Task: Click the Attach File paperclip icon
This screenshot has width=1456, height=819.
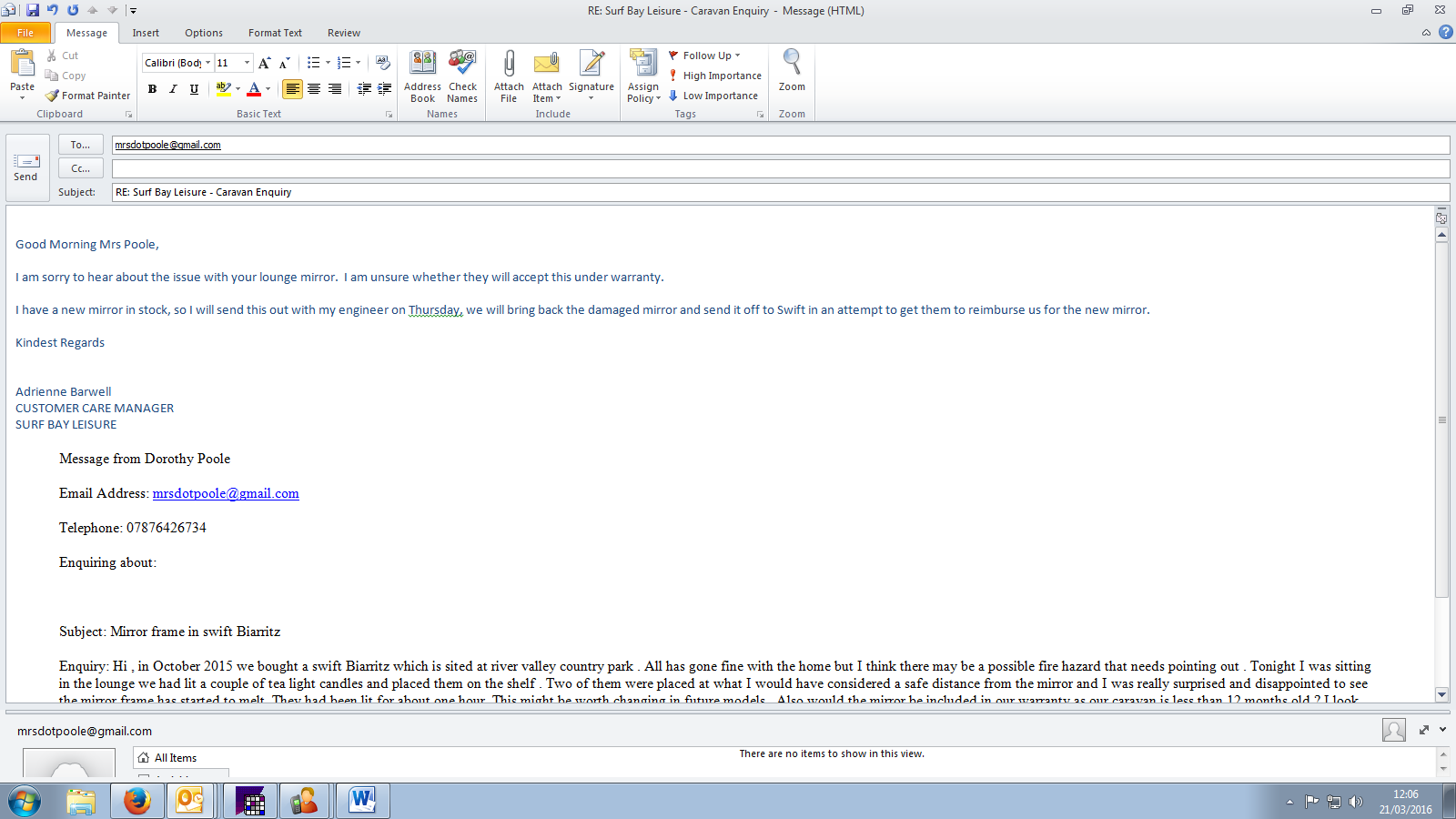Action: tap(509, 65)
